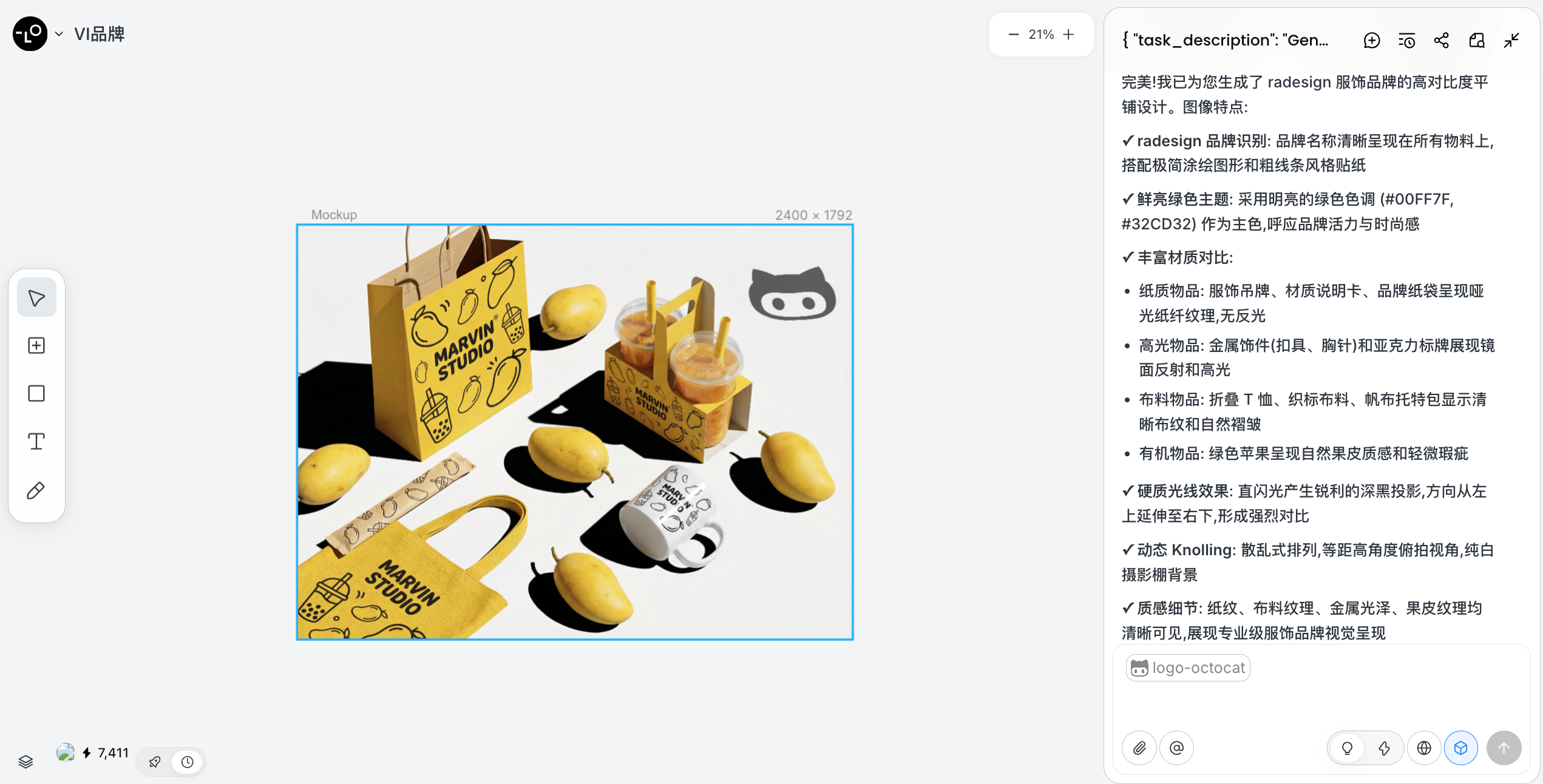Screen dimensions: 1543x784
Task: Select the Mockup image on canvas
Action: click(x=575, y=432)
